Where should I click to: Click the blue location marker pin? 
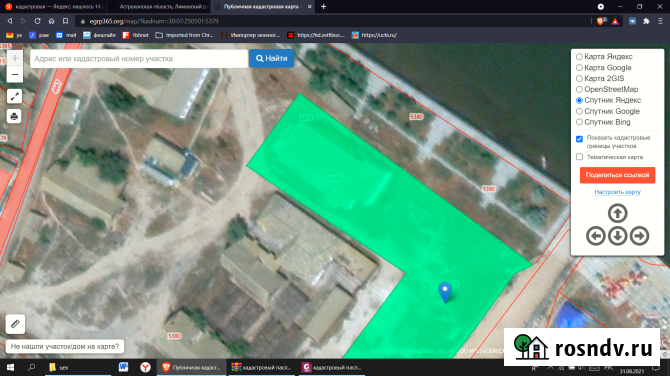pyautogui.click(x=445, y=293)
